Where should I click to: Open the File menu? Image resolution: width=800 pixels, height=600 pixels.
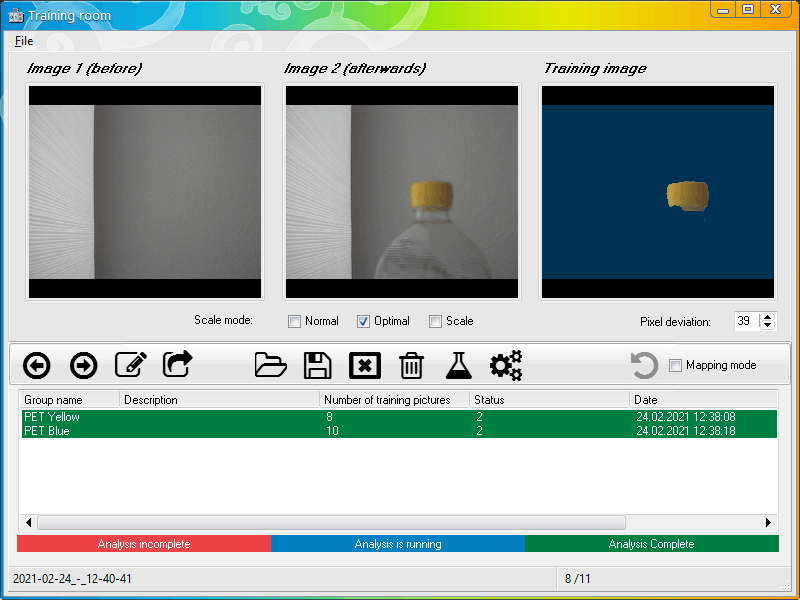pyautogui.click(x=24, y=41)
